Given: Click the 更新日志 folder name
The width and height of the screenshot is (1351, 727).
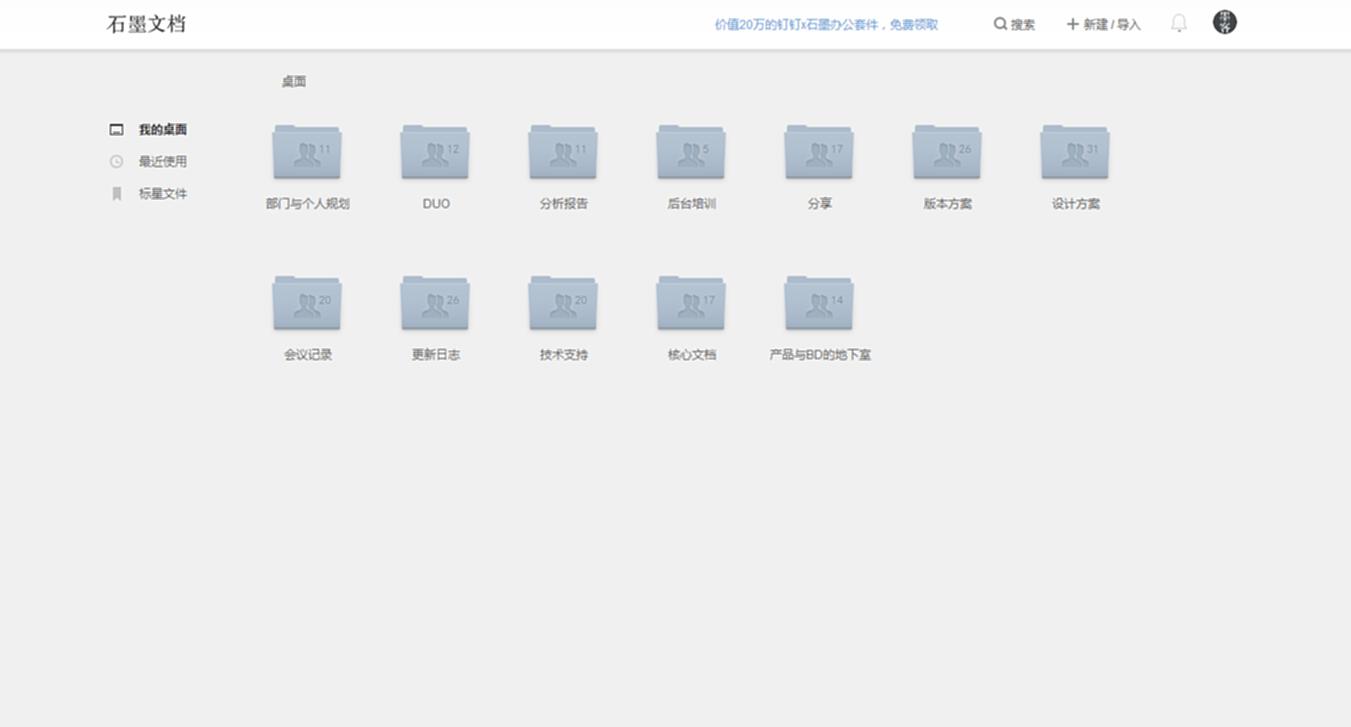Looking at the screenshot, I should (436, 355).
